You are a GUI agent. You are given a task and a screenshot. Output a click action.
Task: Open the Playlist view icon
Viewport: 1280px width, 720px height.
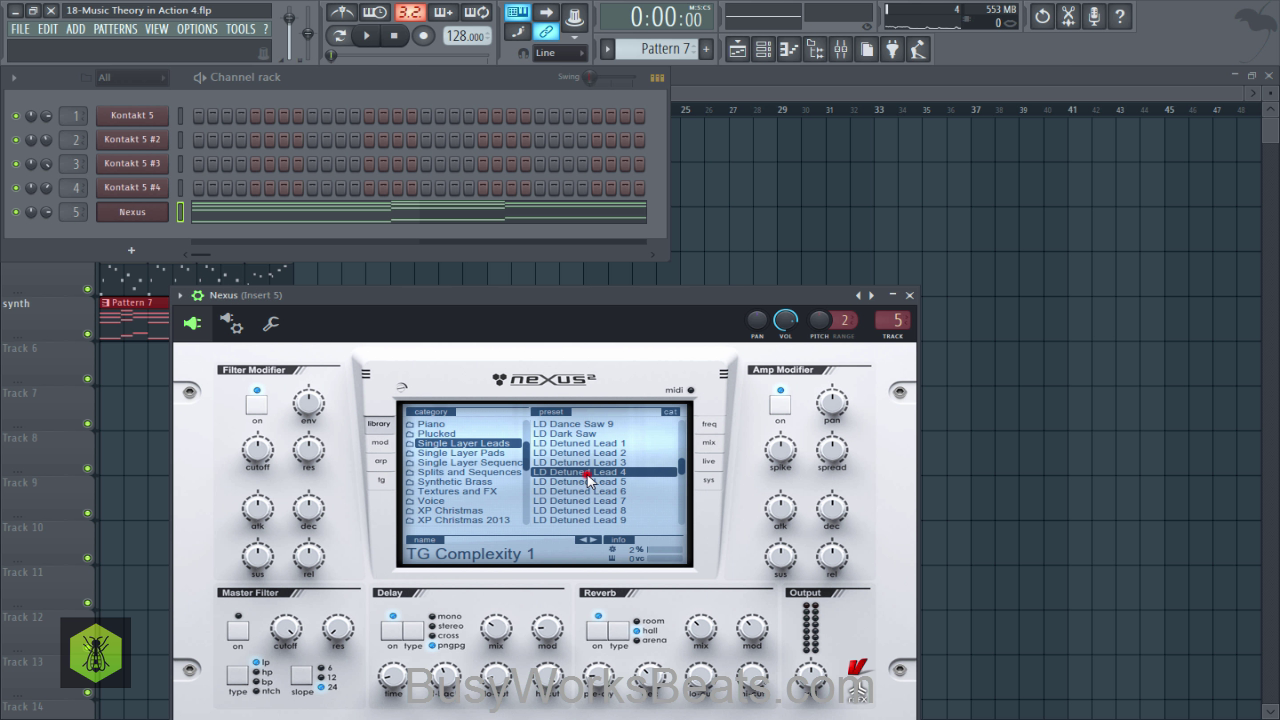pyautogui.click(x=738, y=49)
